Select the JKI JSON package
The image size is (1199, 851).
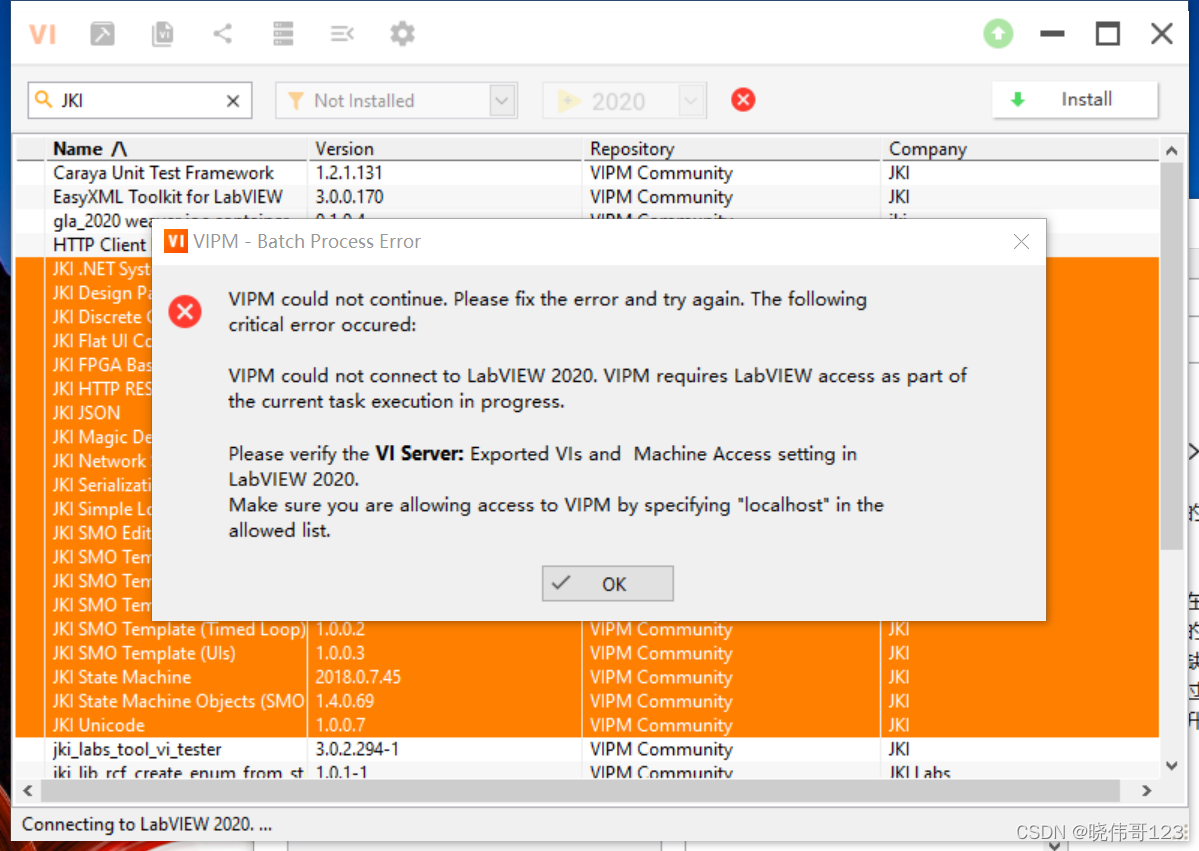click(86, 413)
